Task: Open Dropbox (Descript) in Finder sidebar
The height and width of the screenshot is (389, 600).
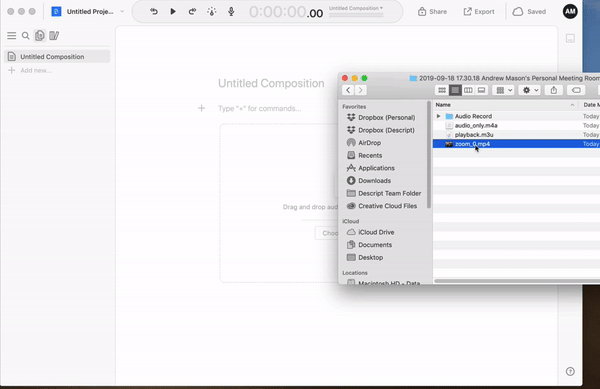Action: [x=381, y=130]
